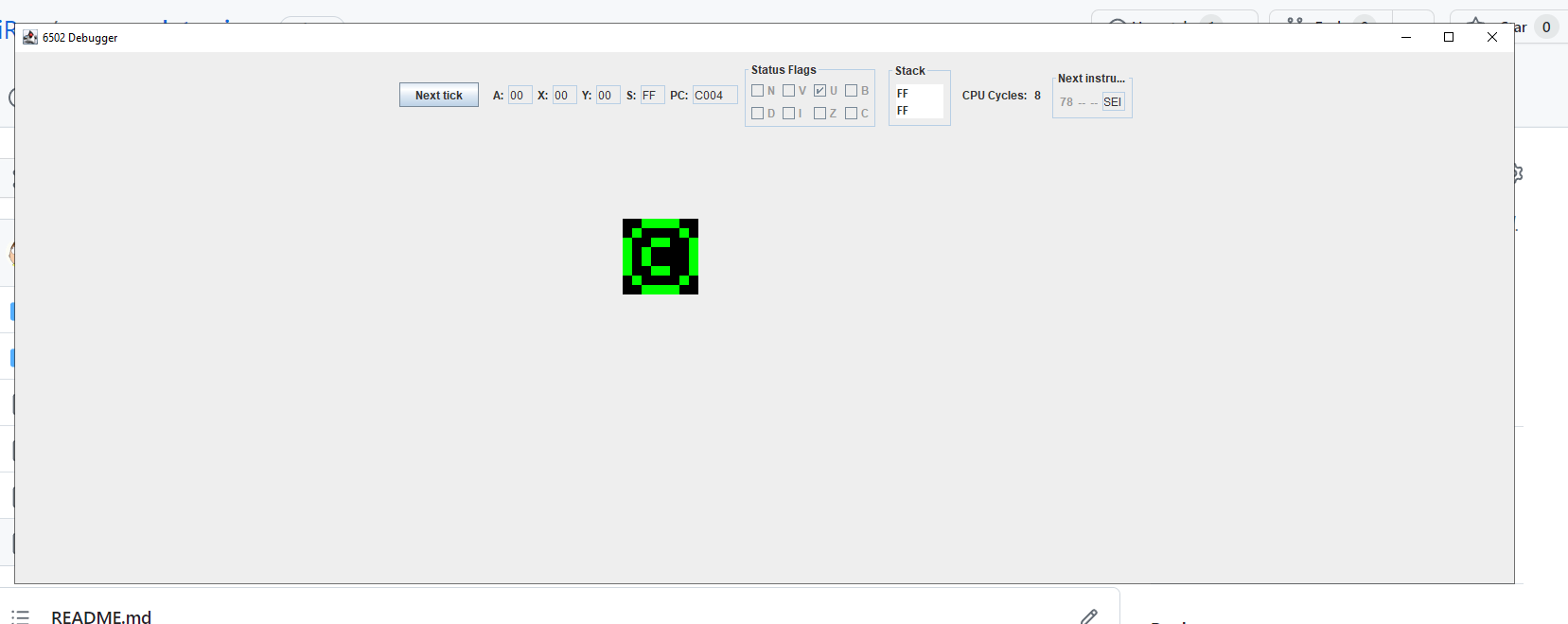Click the README.md outline list icon
The image size is (1568, 624).
point(21,616)
